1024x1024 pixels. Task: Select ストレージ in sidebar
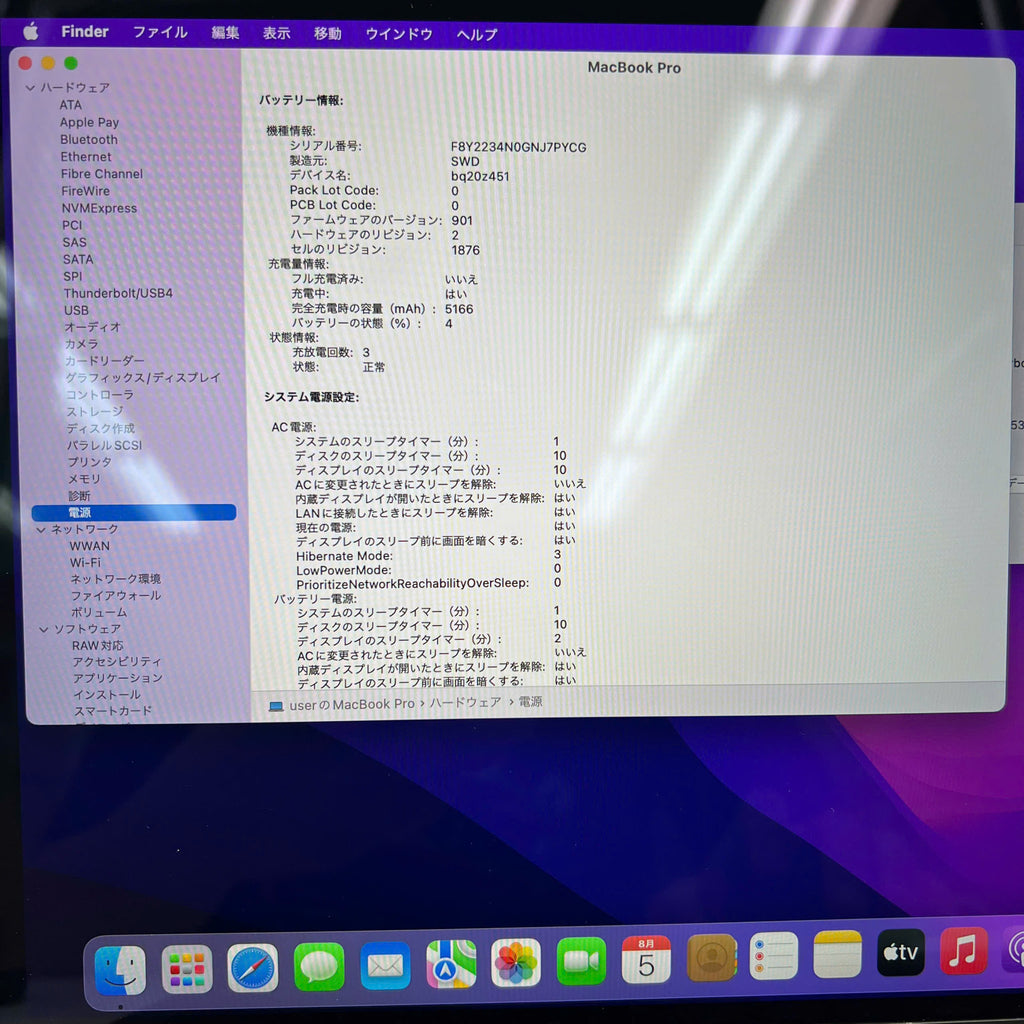click(95, 411)
